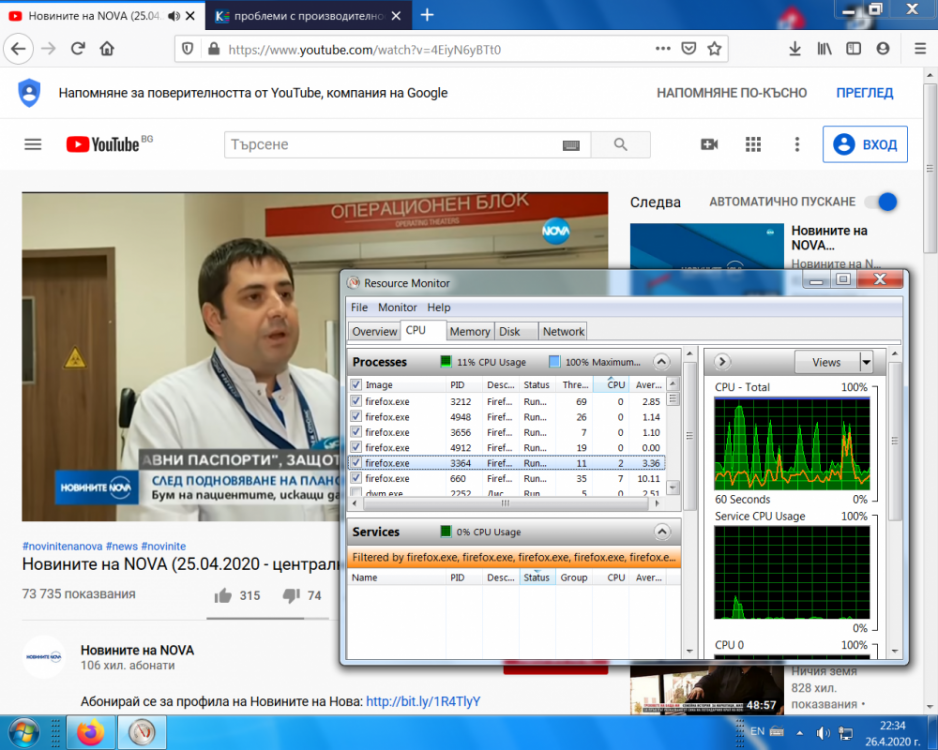This screenshot has height=750, width=938.
Task: Open Firefox downloads panel
Action: pyautogui.click(x=795, y=48)
